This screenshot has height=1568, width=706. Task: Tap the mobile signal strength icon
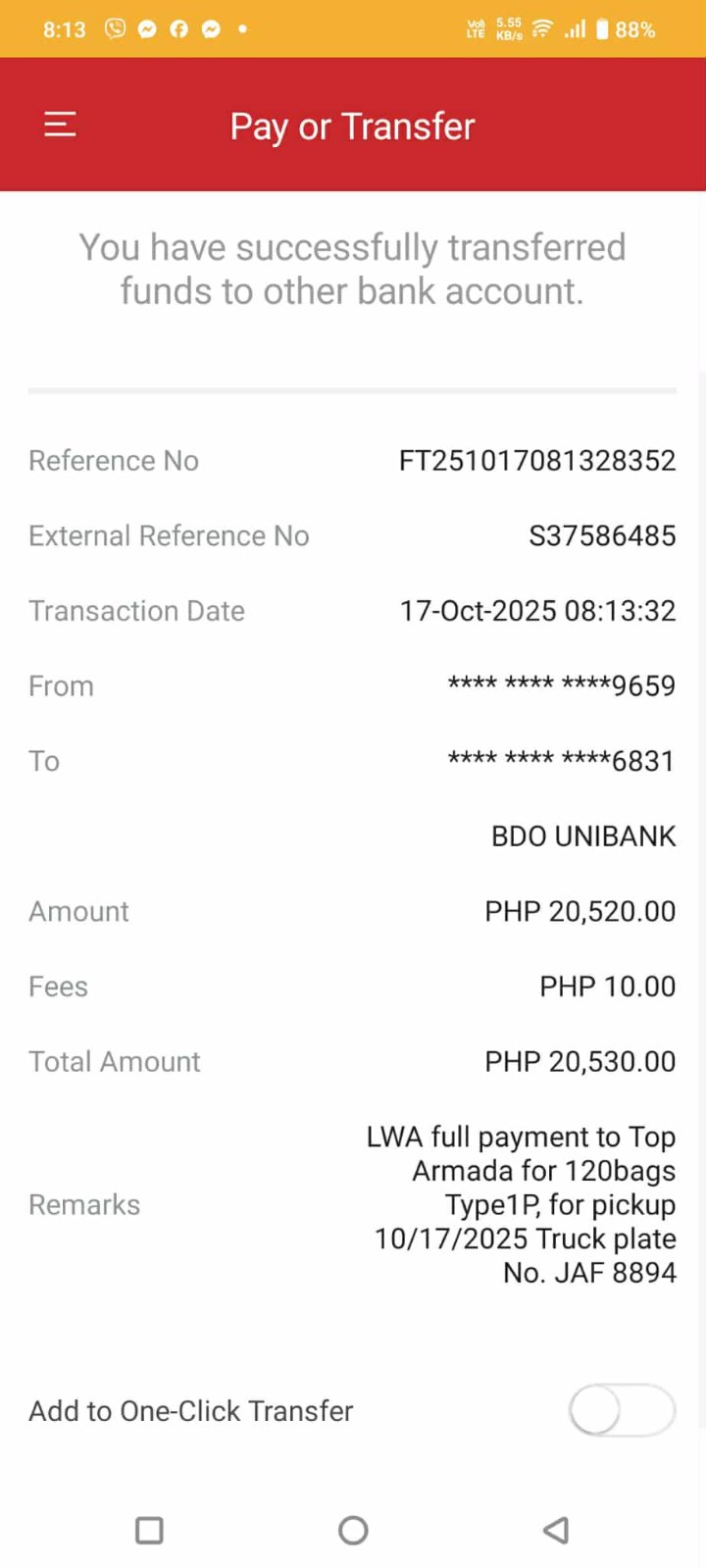[x=575, y=28]
